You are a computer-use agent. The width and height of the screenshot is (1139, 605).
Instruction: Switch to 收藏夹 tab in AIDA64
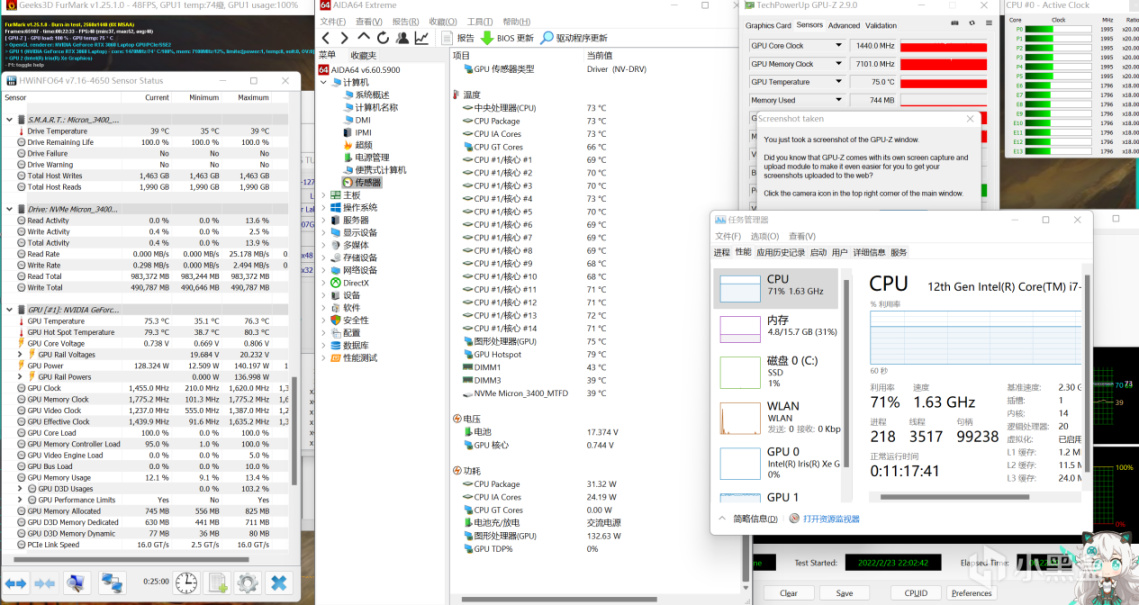click(x=363, y=55)
